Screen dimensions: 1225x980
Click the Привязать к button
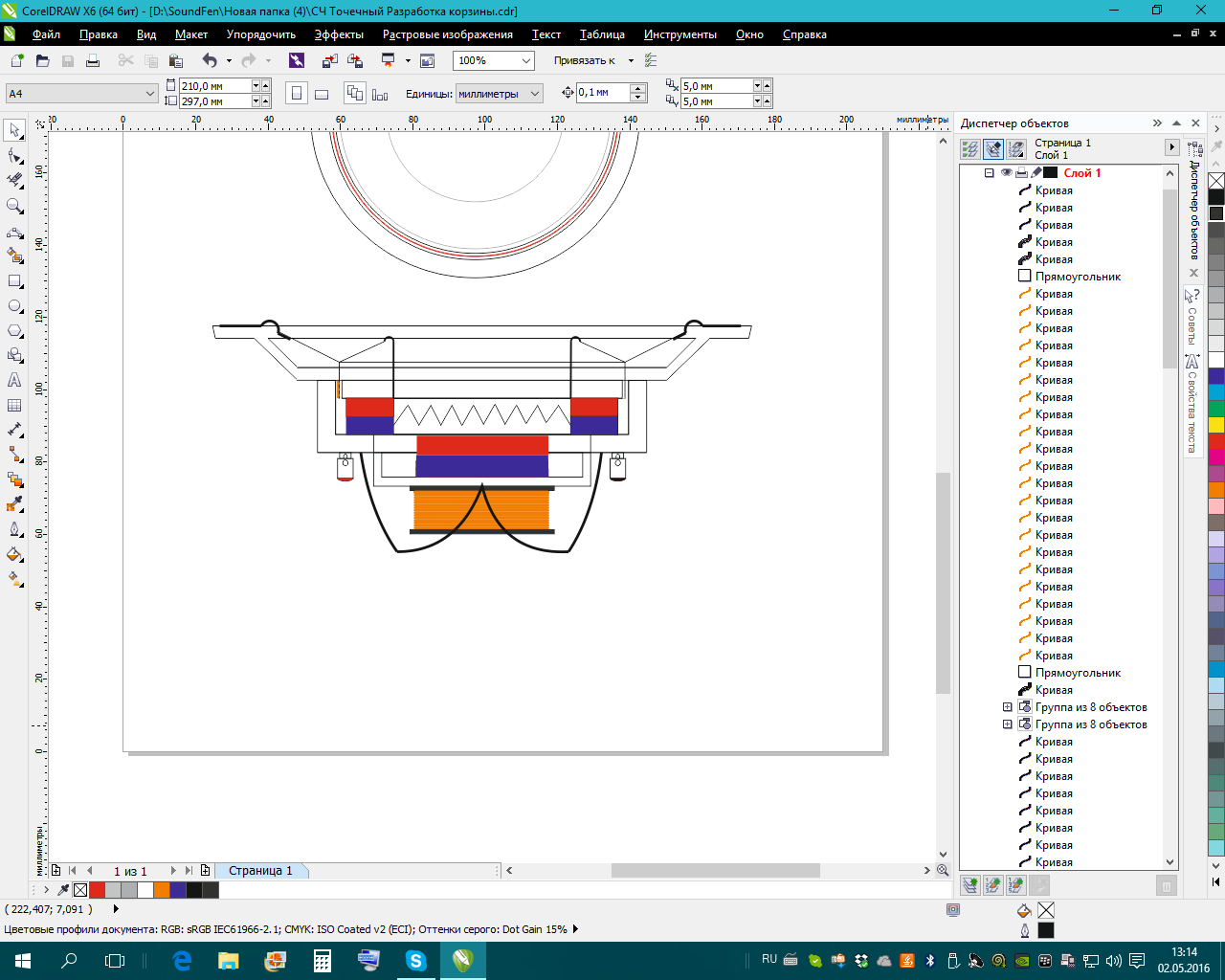[x=585, y=60]
